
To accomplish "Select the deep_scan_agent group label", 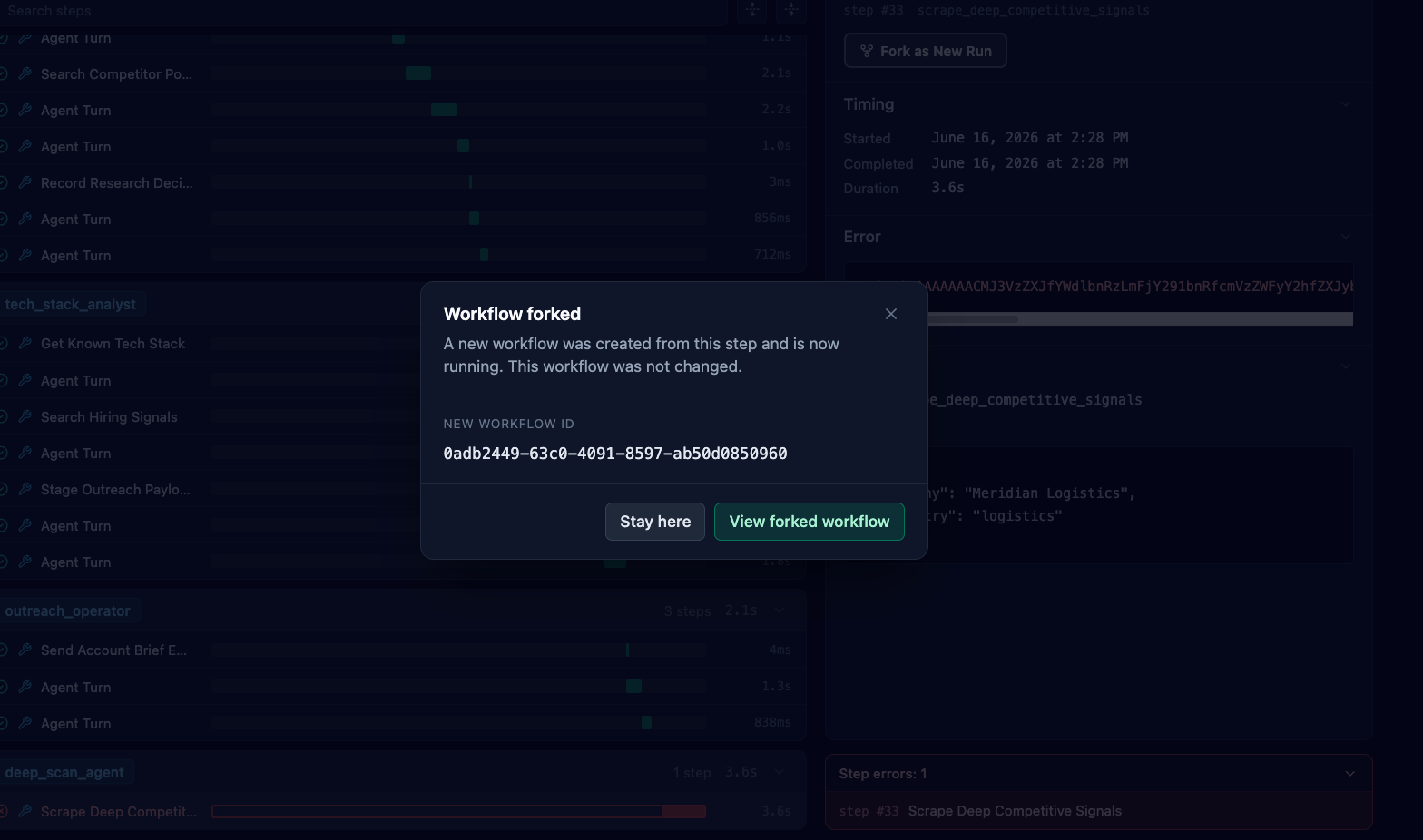I will tap(64, 772).
